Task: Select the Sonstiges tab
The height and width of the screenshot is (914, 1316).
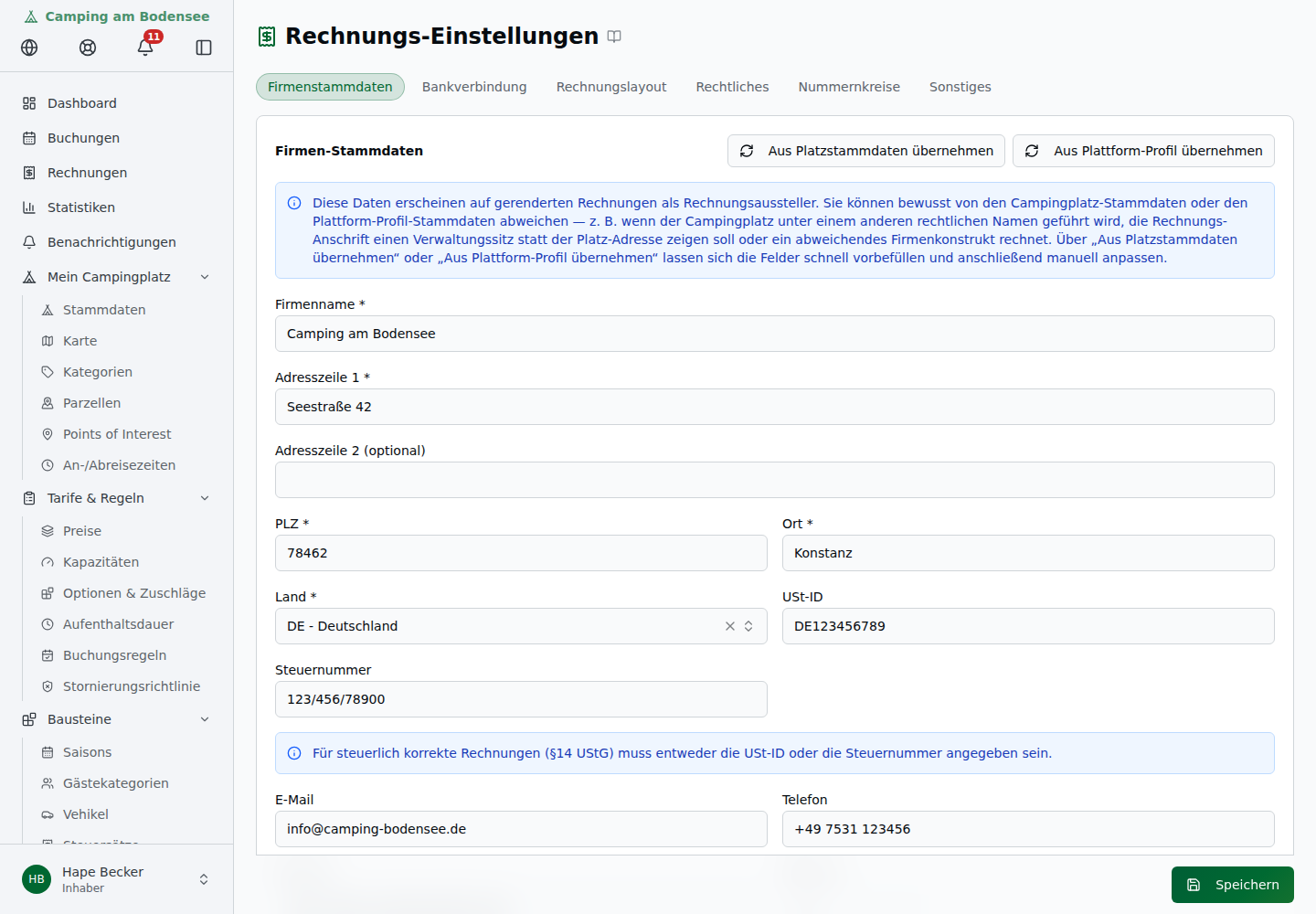Action: coord(960,87)
